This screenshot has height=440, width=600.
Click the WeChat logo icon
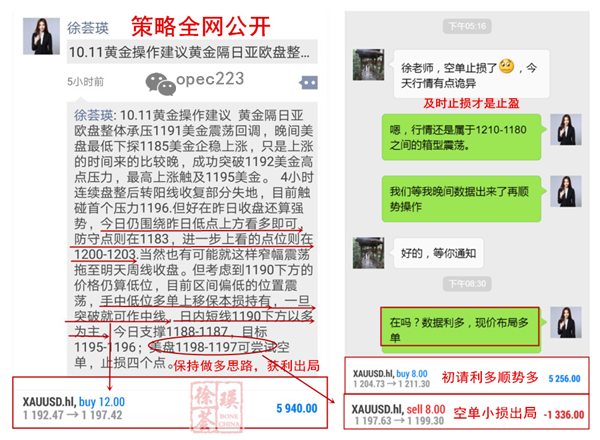tap(160, 84)
